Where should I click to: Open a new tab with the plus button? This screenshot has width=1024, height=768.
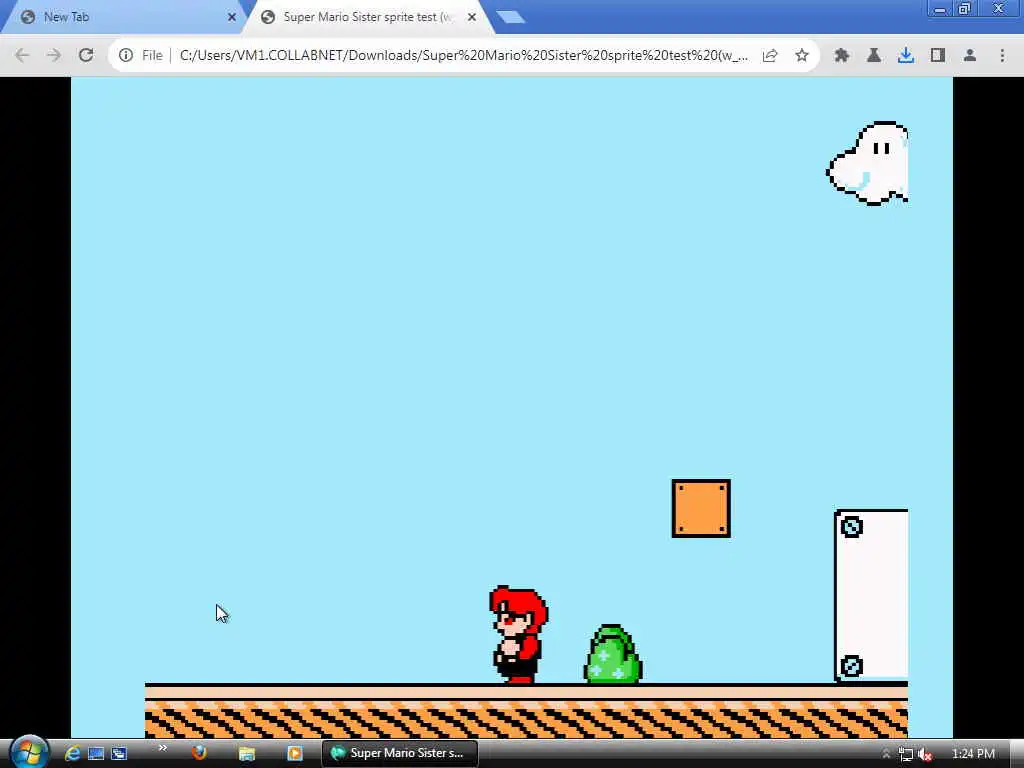pos(510,17)
